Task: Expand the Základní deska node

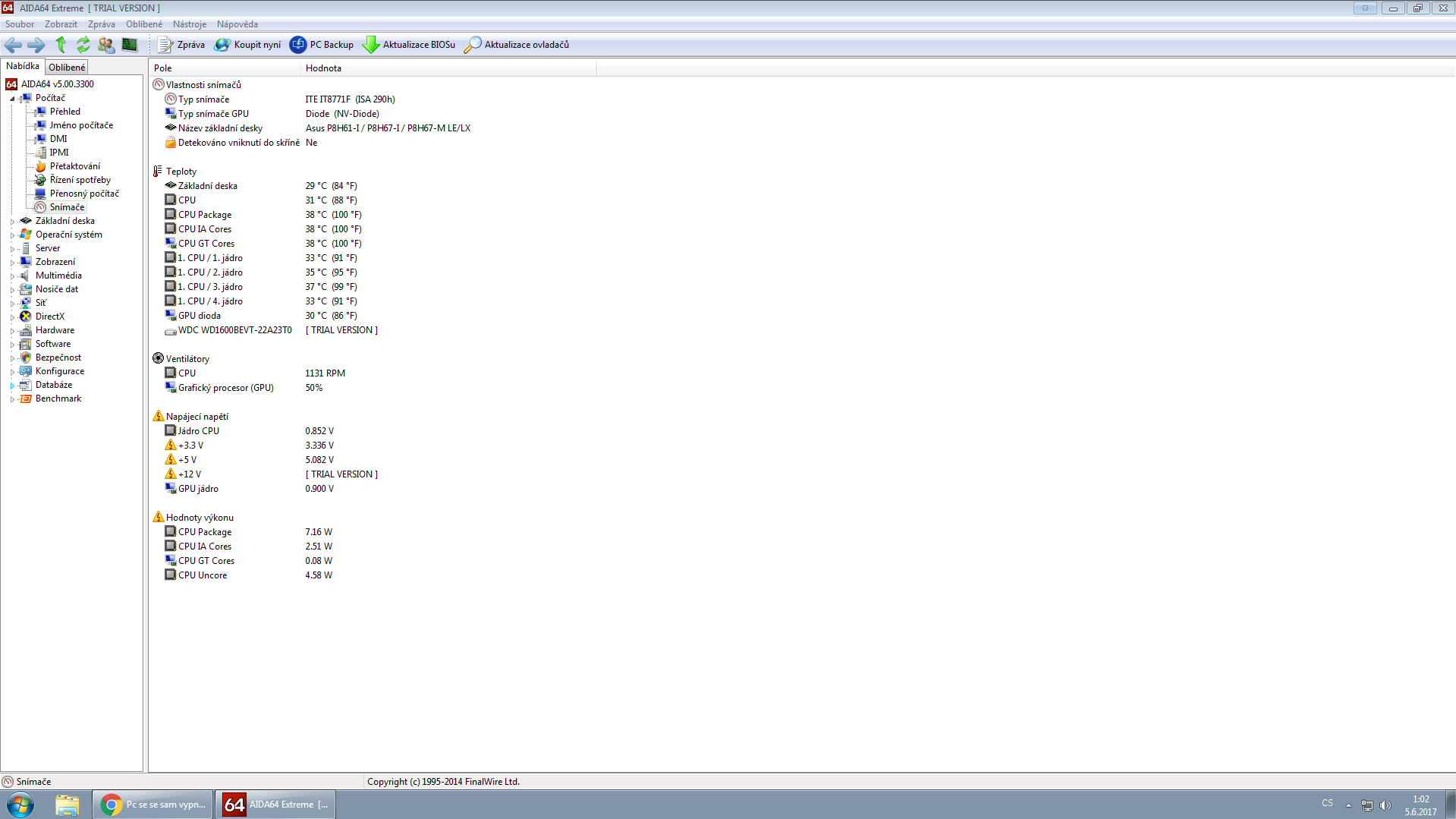Action: click(x=12, y=222)
